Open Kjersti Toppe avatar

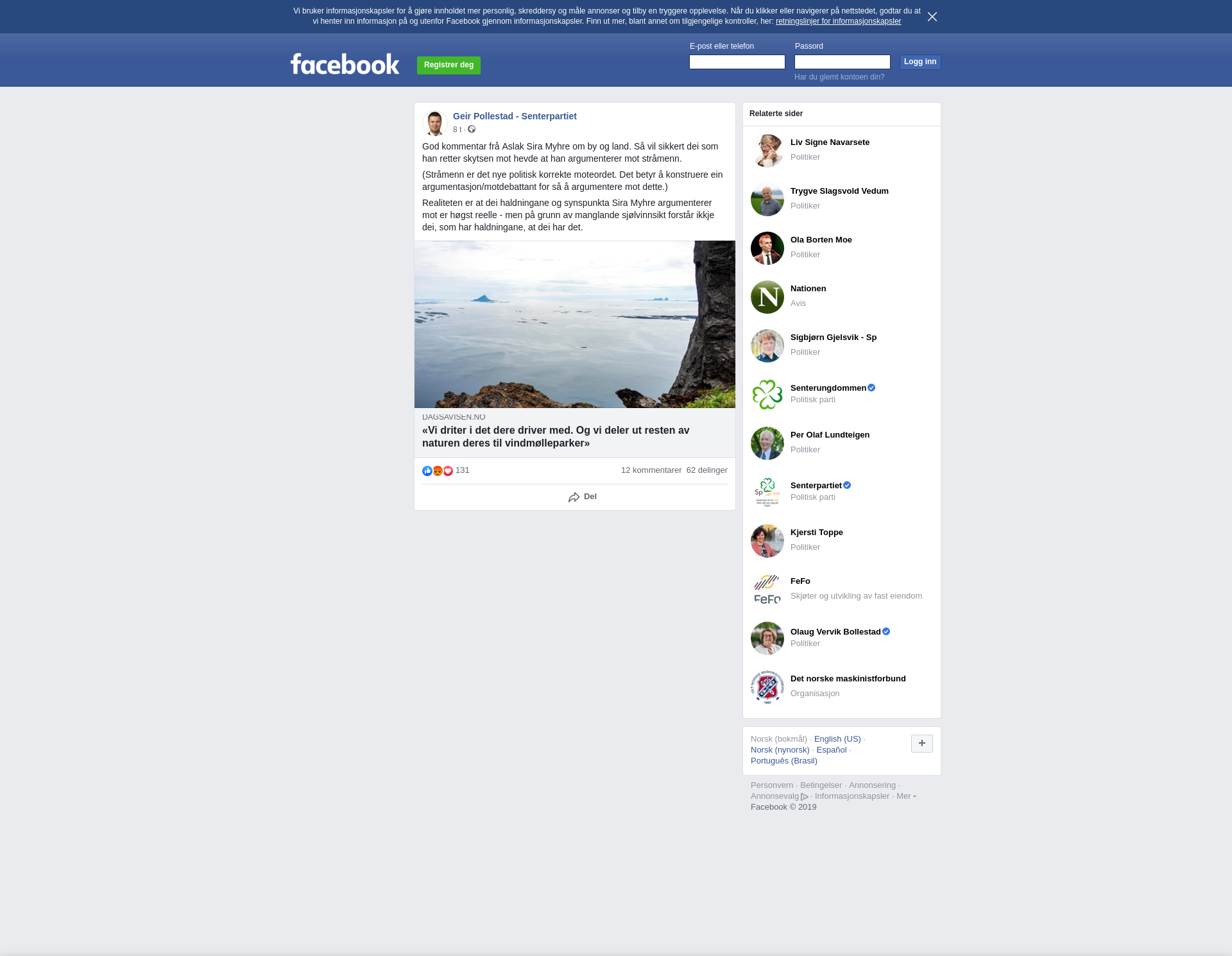tap(767, 541)
